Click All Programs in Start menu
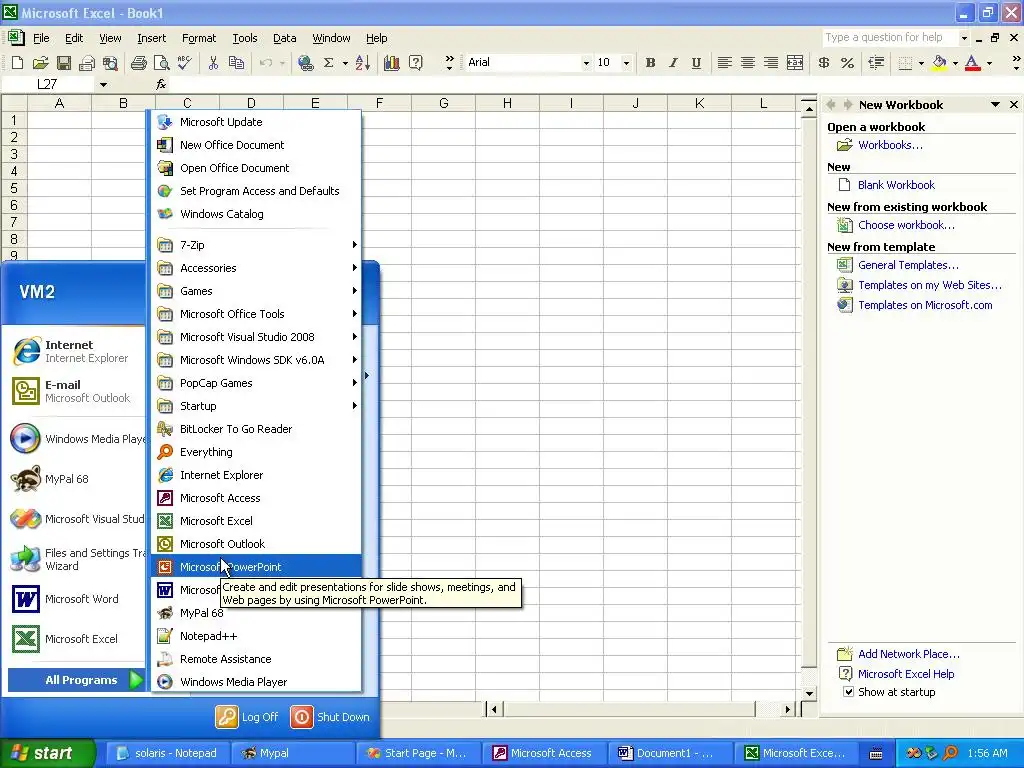 coord(76,680)
